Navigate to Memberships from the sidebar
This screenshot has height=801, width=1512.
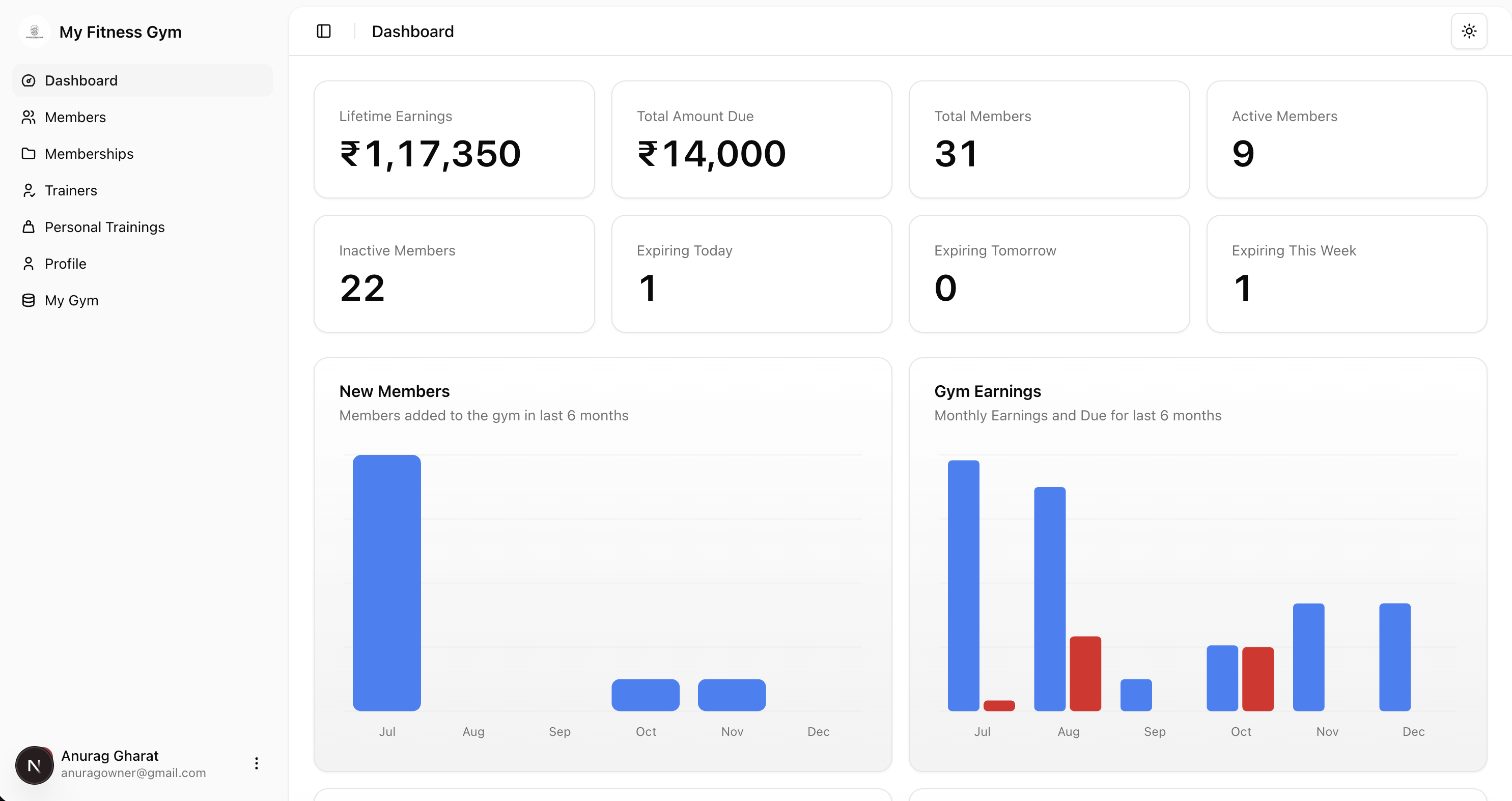pos(89,153)
